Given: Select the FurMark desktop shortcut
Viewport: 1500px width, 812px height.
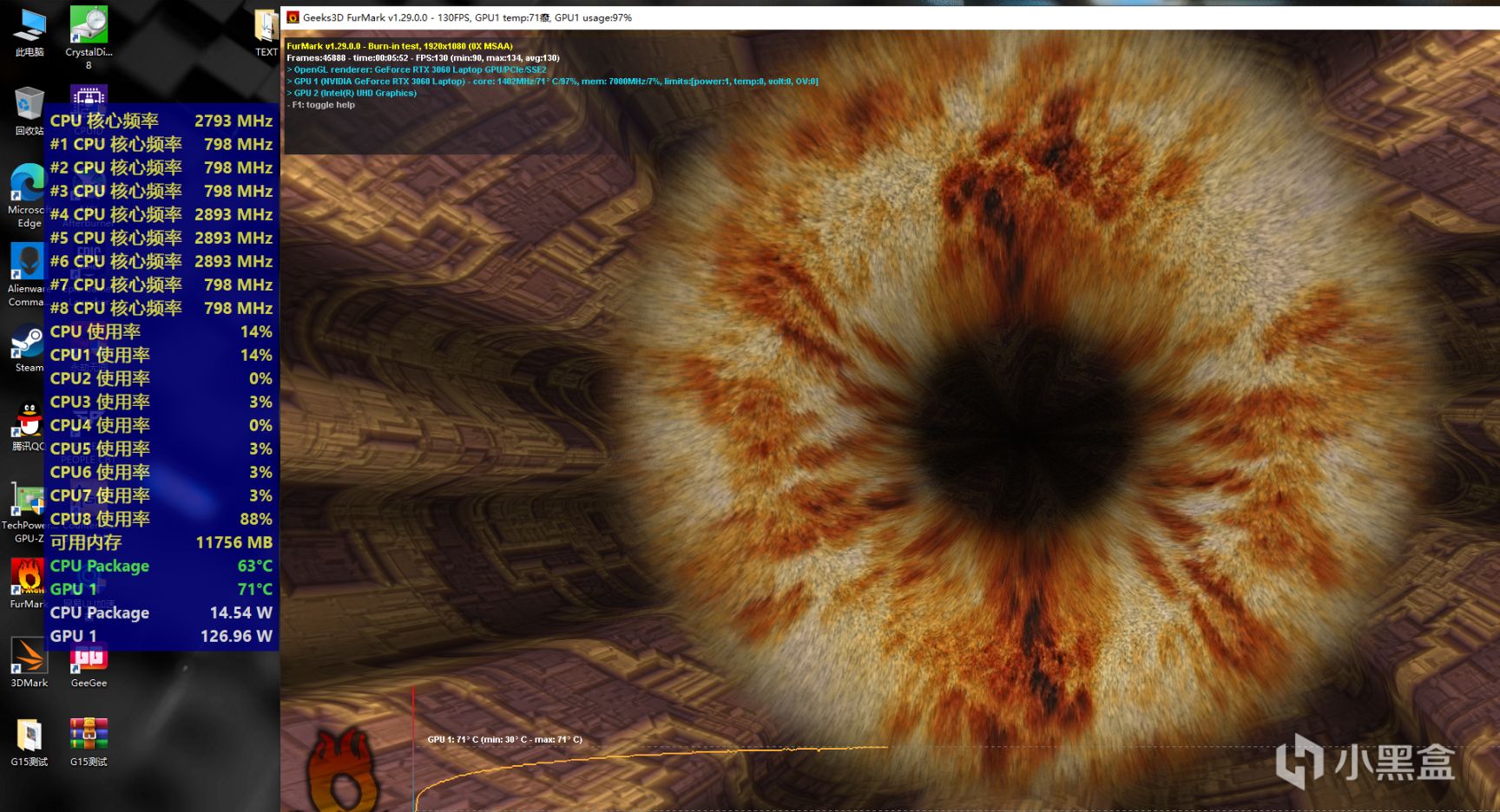Looking at the screenshot, I should tap(27, 583).
